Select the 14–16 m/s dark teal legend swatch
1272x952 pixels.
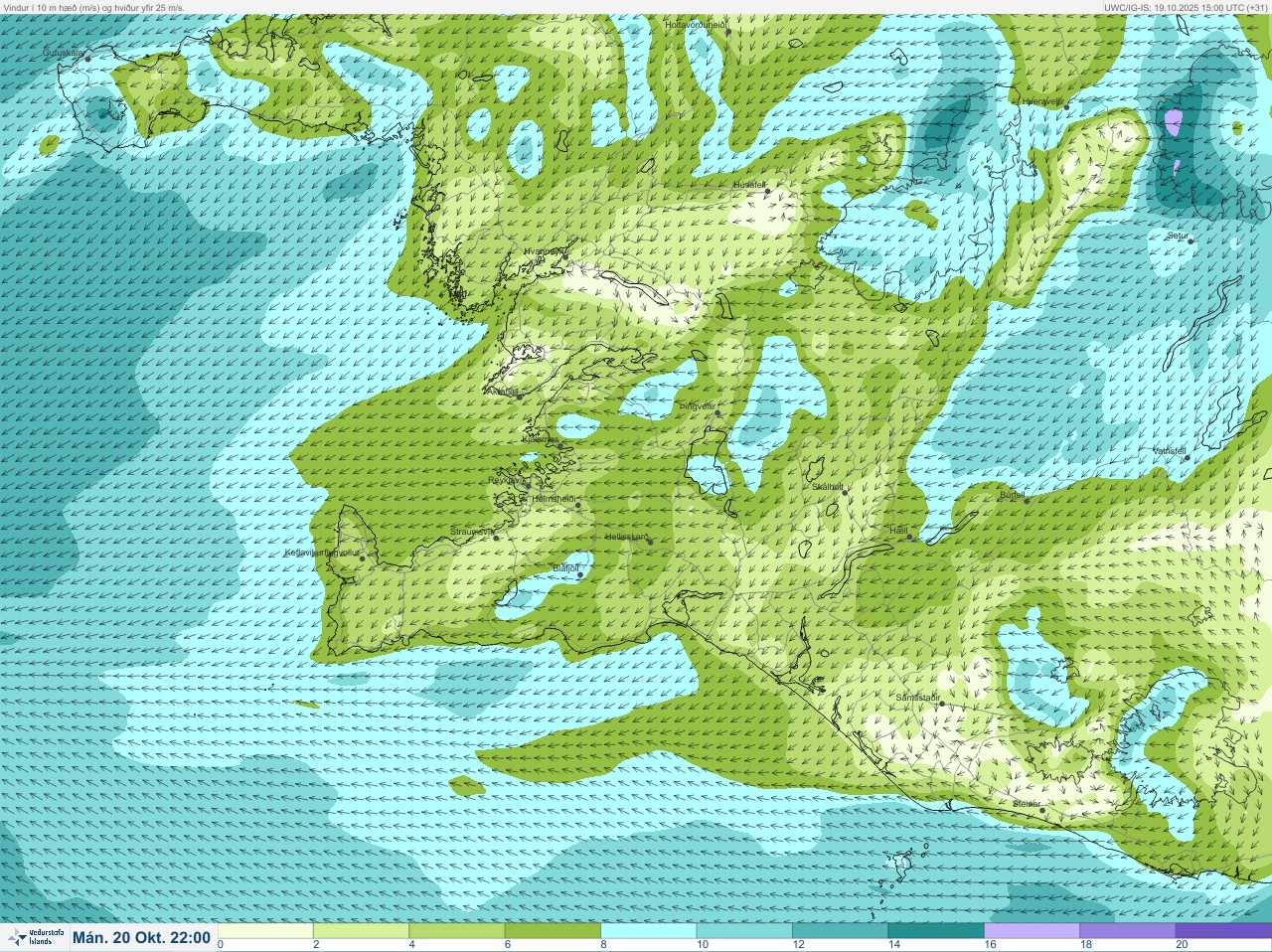[935, 931]
